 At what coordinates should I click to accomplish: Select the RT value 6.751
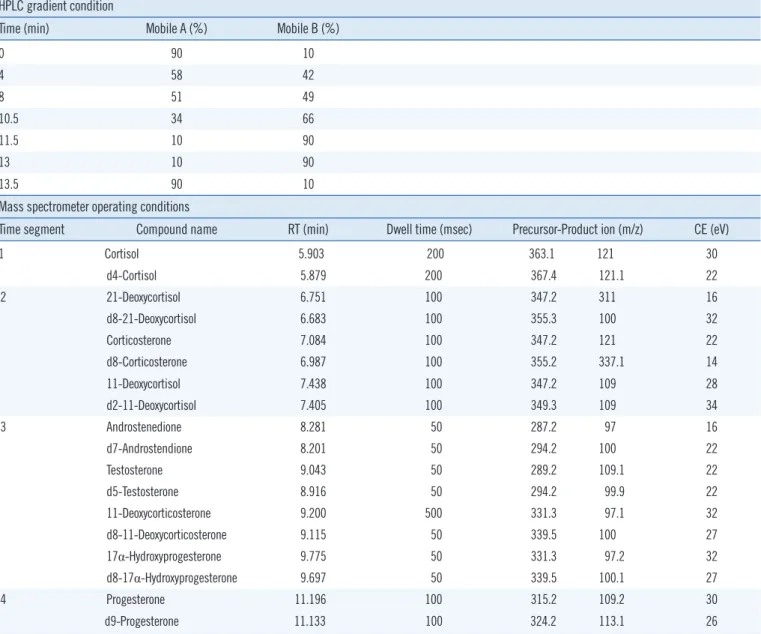point(313,297)
